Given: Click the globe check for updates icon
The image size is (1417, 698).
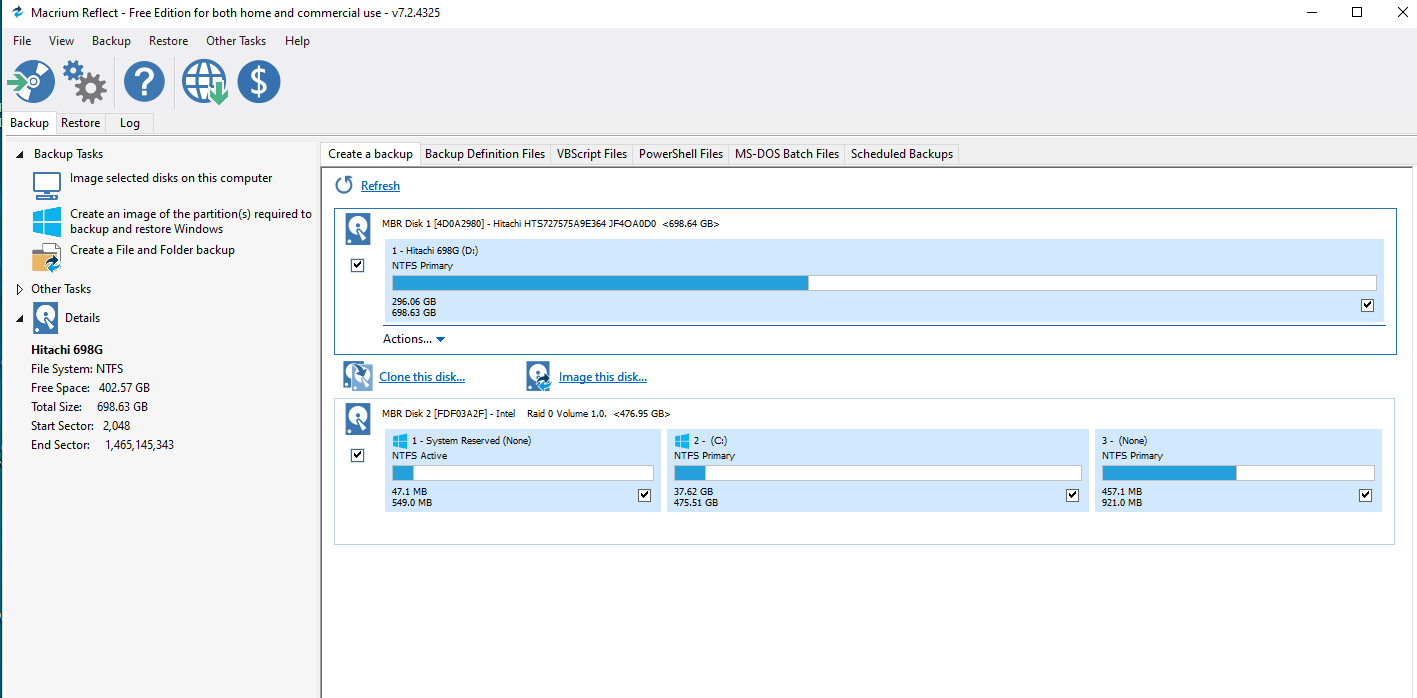Looking at the screenshot, I should click(x=204, y=81).
